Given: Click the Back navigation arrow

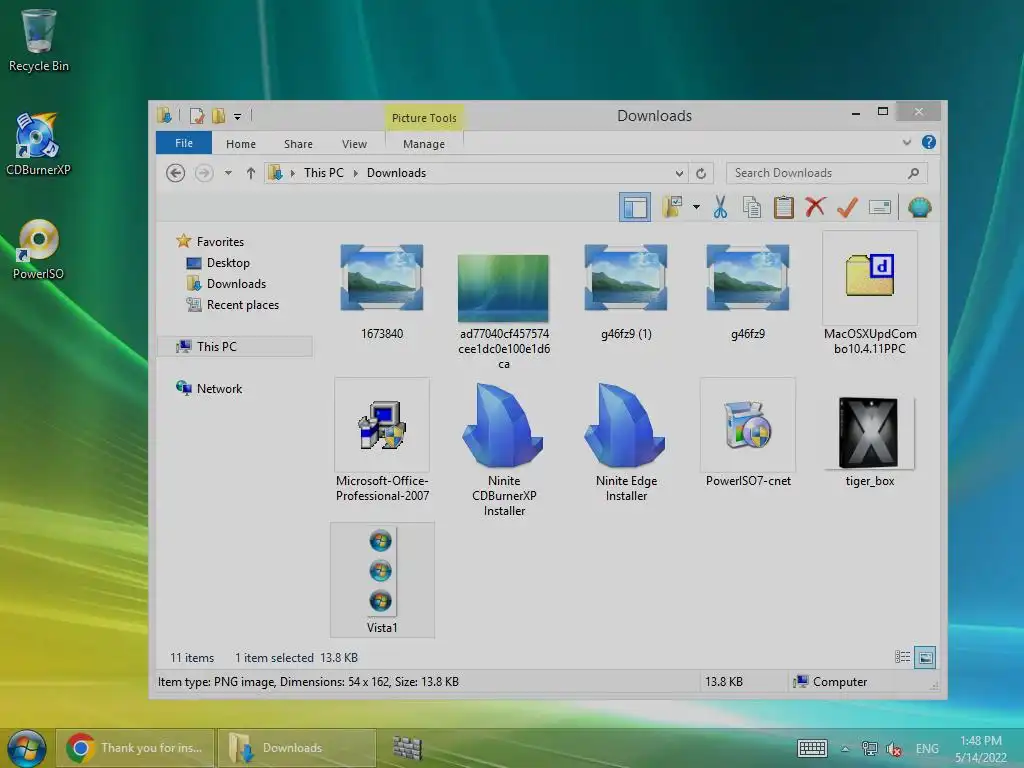Looking at the screenshot, I should (175, 173).
